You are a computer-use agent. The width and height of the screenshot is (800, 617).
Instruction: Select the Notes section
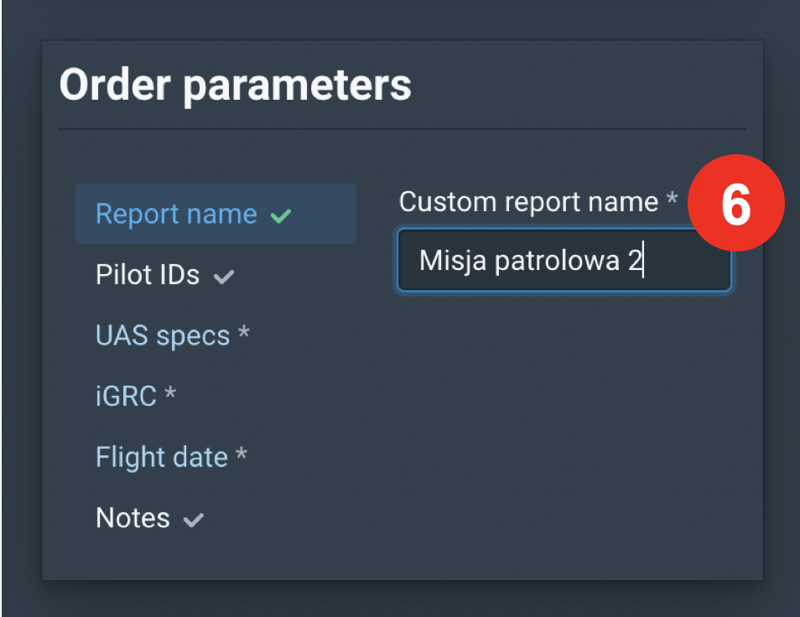132,518
